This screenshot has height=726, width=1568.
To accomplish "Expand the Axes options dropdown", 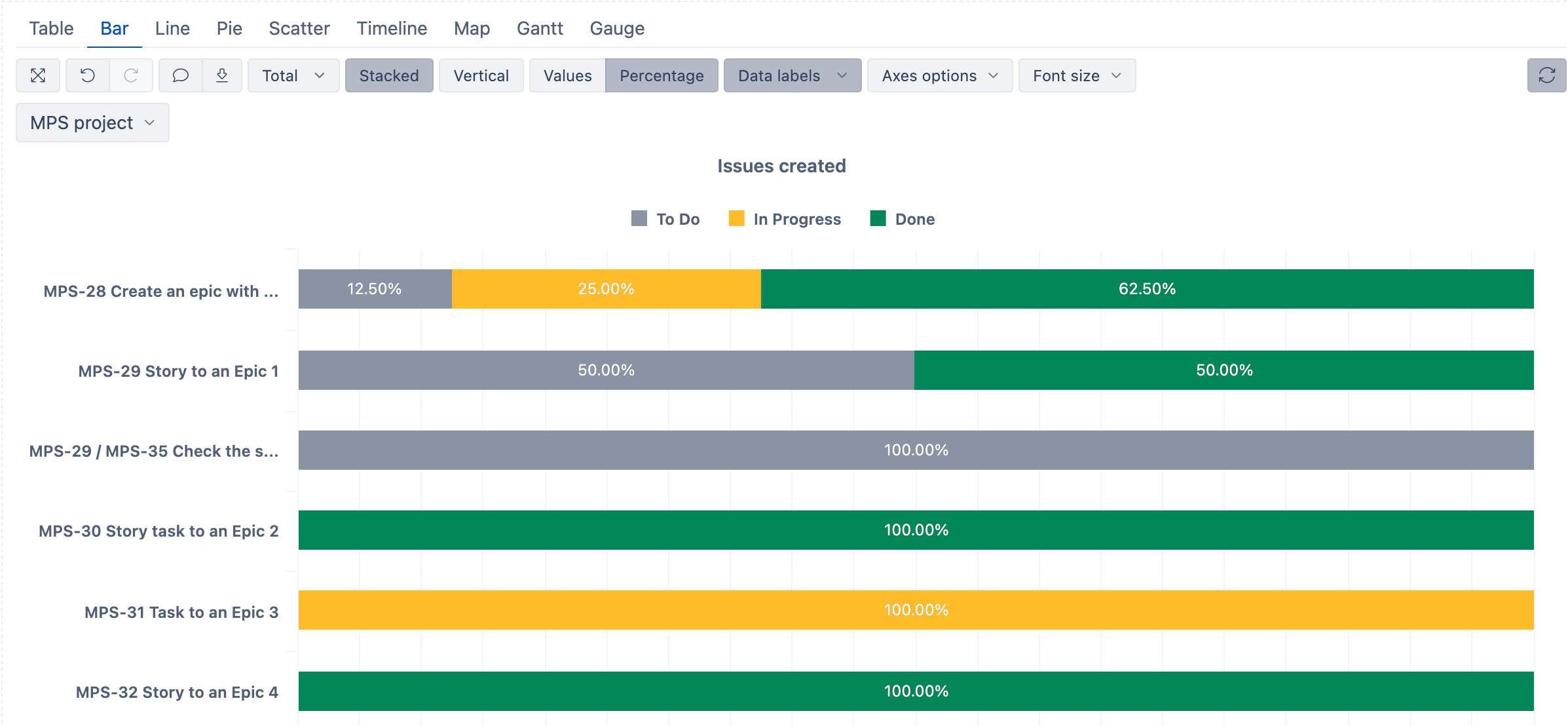I will (939, 75).
